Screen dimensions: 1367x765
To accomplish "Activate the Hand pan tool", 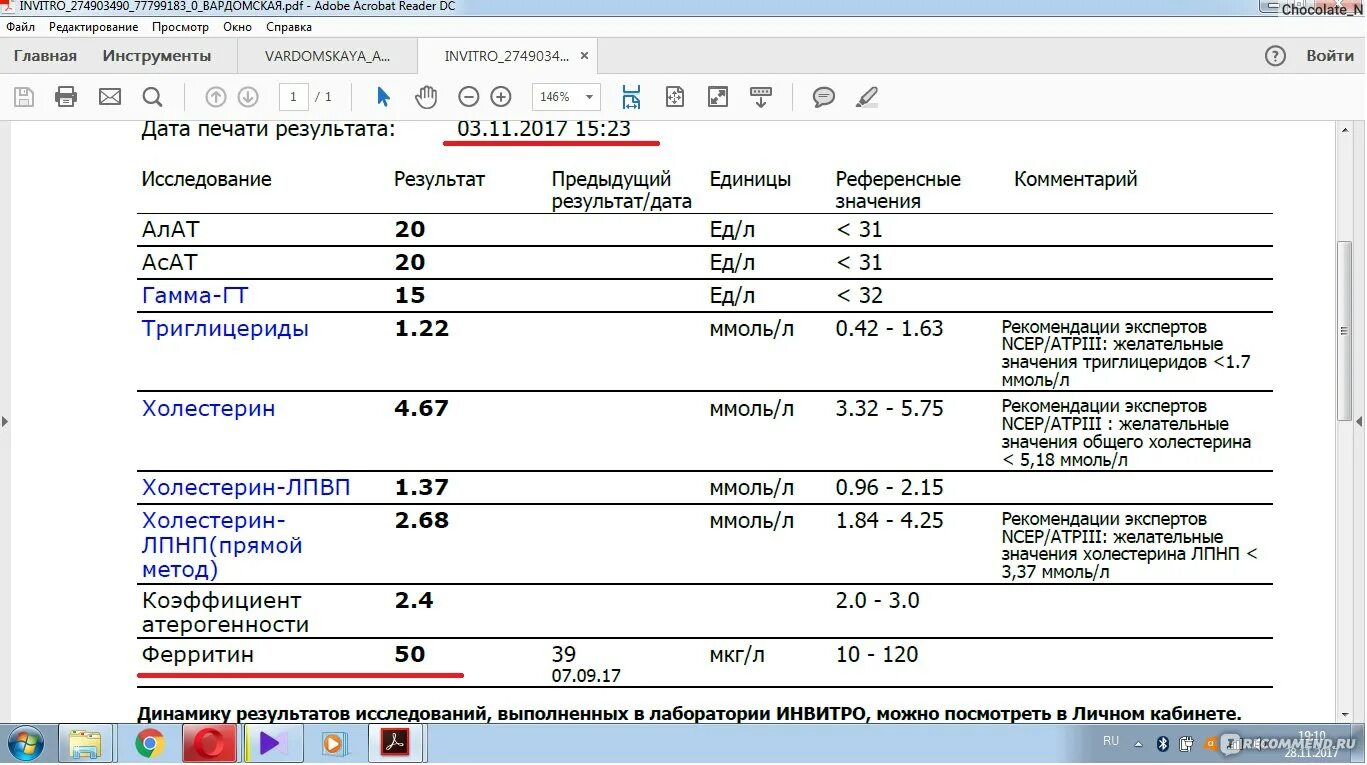I will pos(427,97).
